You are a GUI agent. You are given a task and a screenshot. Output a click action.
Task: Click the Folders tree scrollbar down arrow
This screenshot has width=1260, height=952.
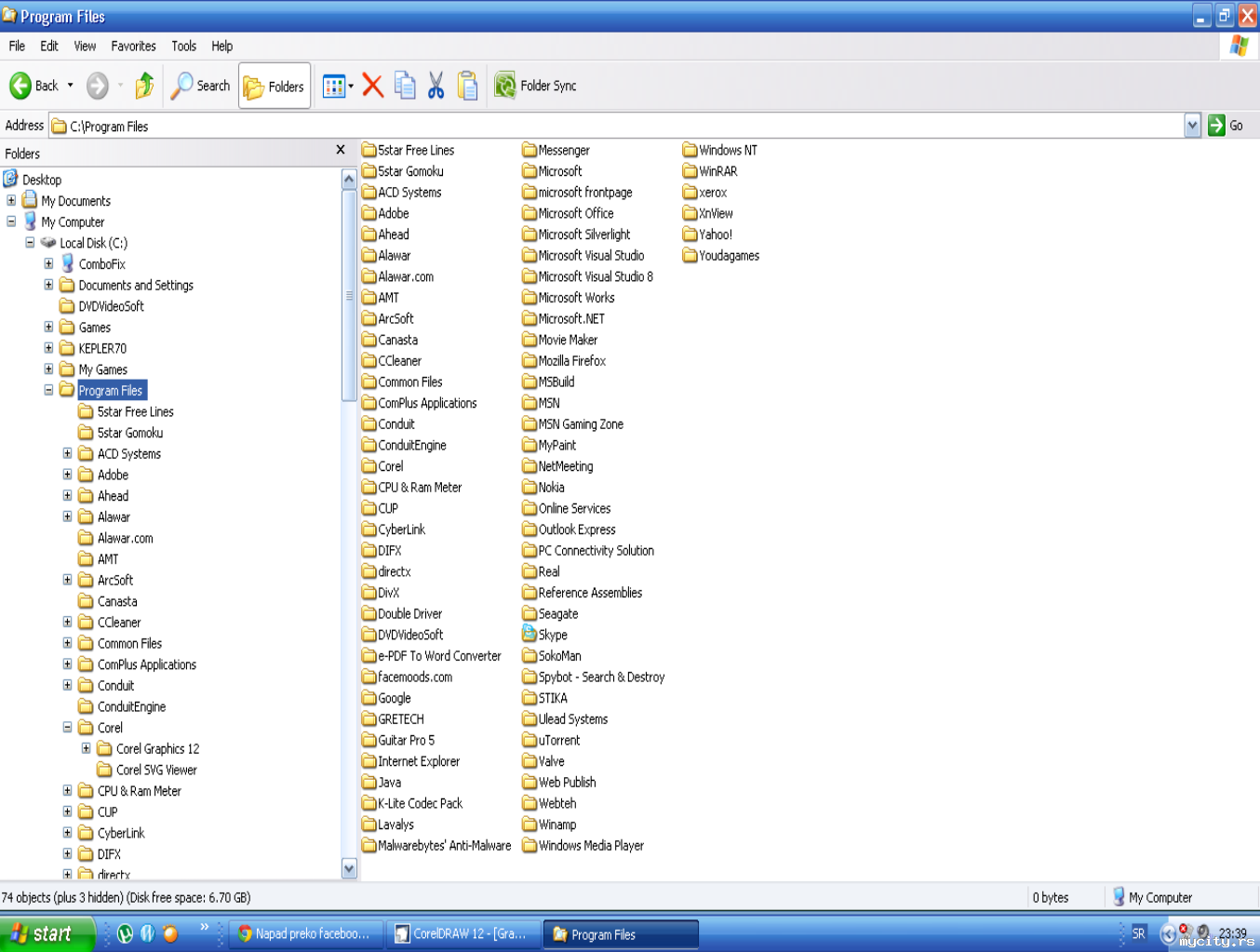click(349, 869)
